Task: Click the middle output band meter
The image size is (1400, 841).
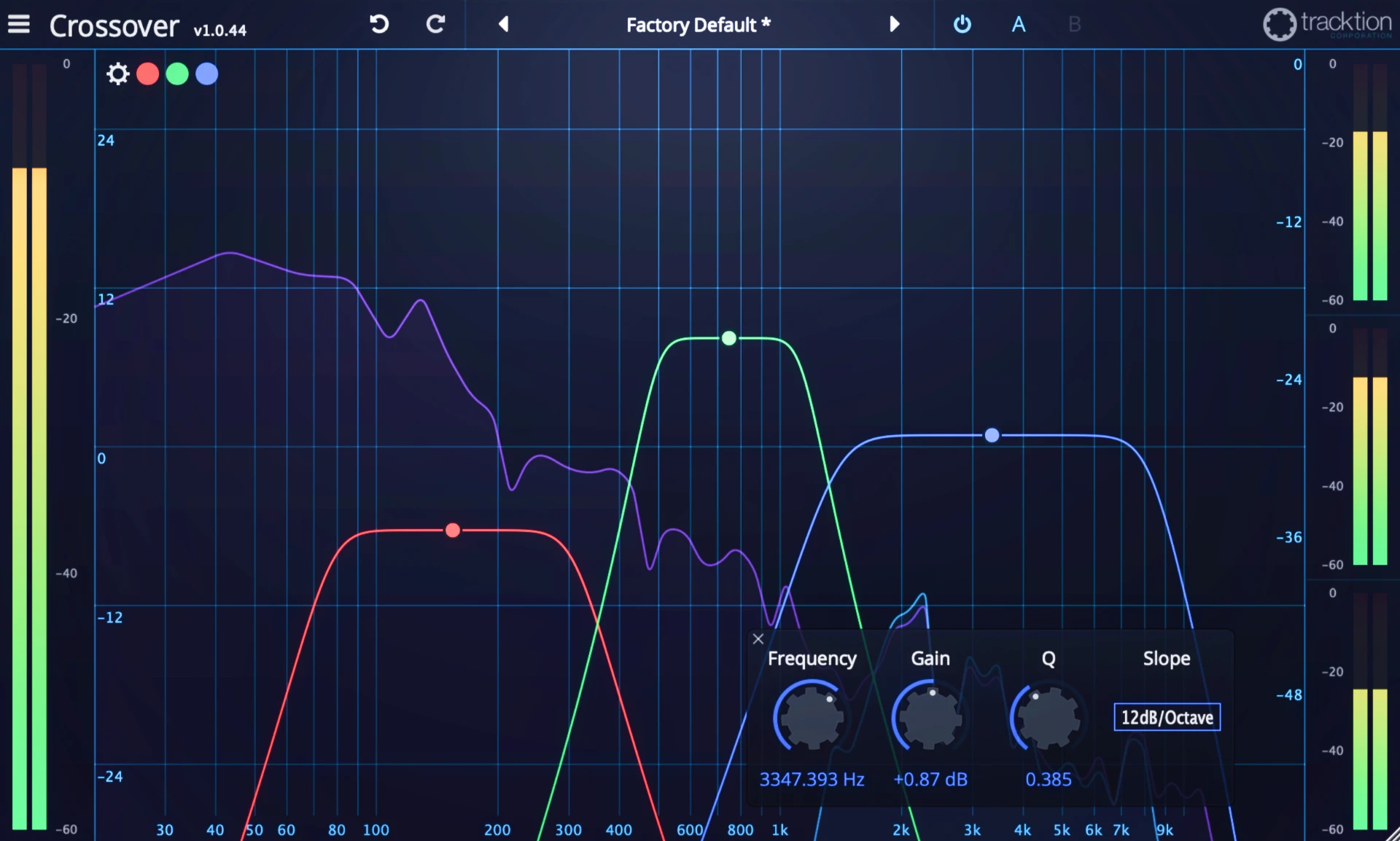Action: [x=1370, y=446]
